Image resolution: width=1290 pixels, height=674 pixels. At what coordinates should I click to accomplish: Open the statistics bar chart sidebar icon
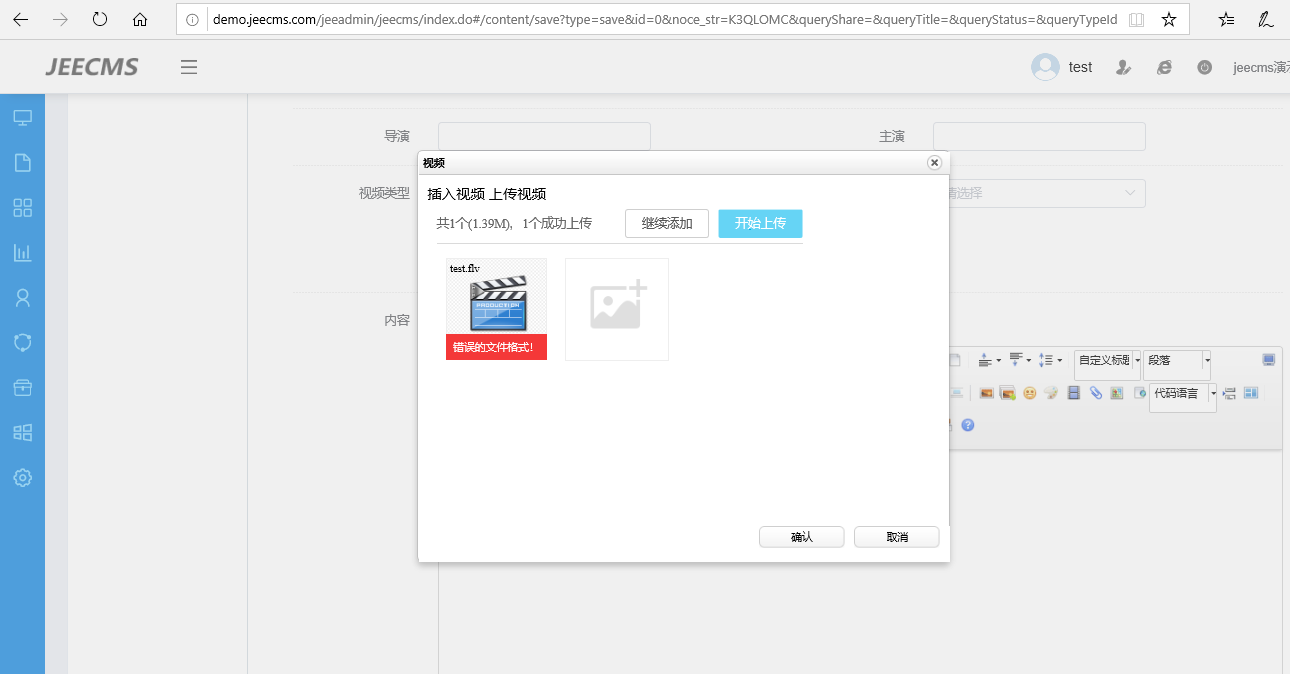[22, 253]
